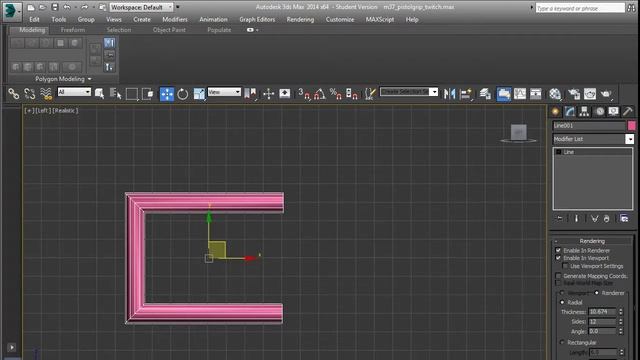
Task: Switch to the Modify command panel tab
Action: pyautogui.click(x=570, y=111)
